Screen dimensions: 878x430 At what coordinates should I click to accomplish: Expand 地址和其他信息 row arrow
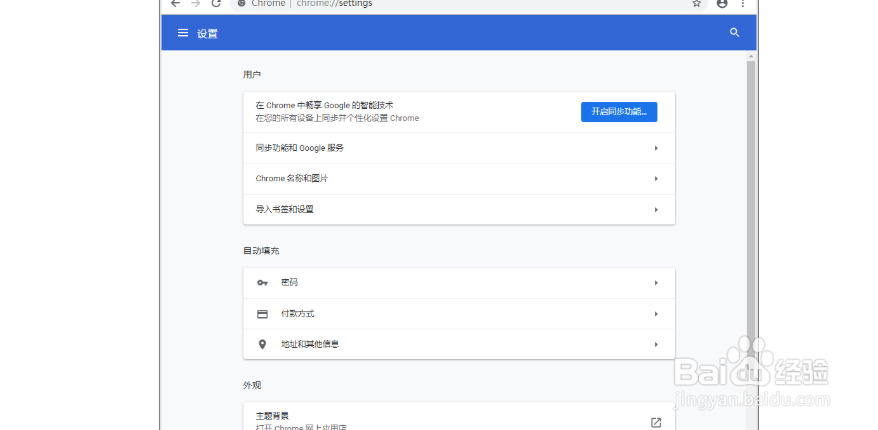tap(656, 344)
